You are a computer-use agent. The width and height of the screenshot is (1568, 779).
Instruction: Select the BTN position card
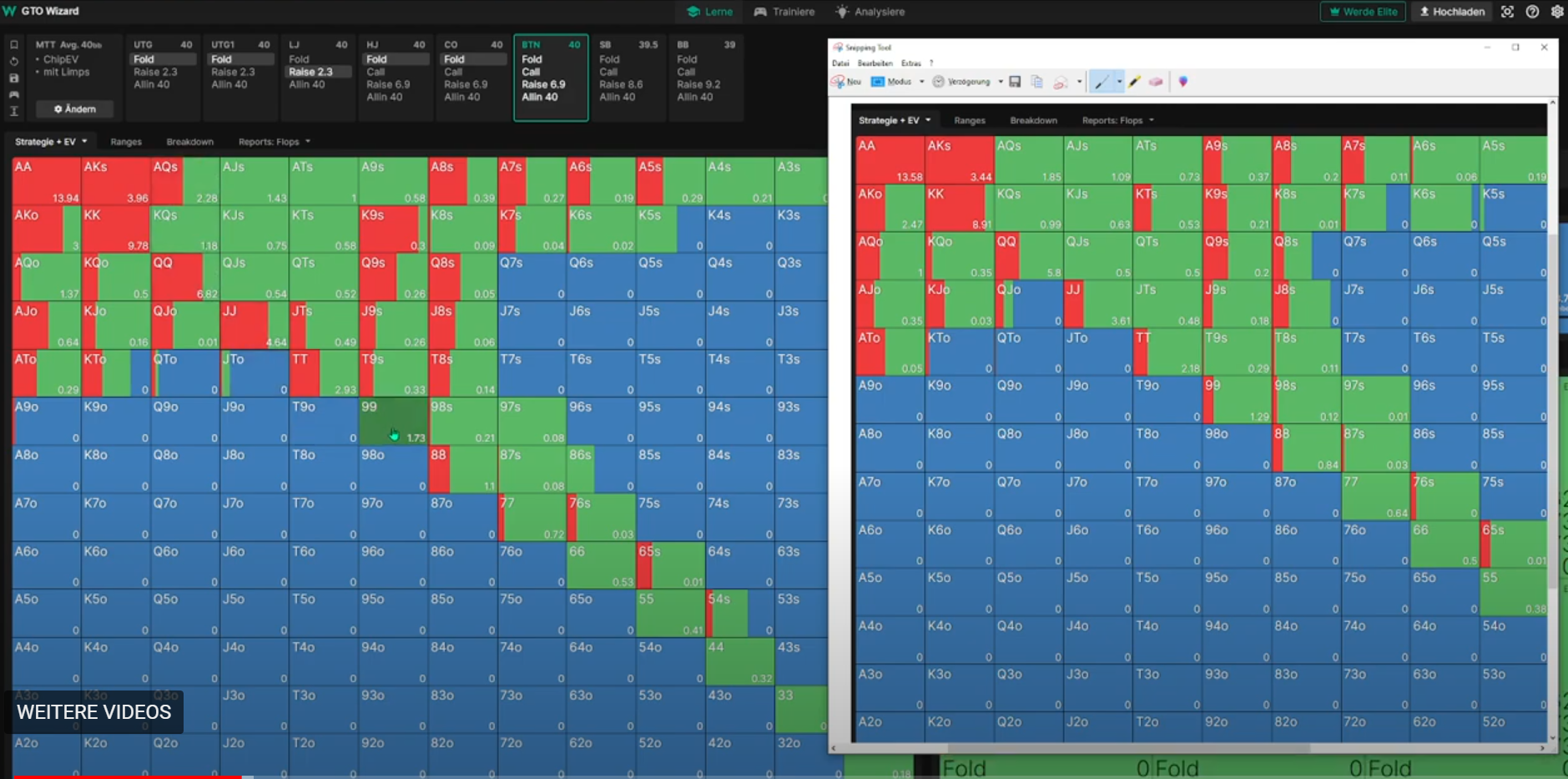(x=551, y=78)
